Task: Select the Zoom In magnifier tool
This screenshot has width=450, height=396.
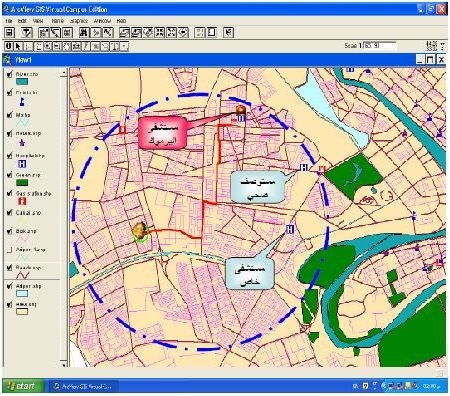Action: [x=47, y=46]
